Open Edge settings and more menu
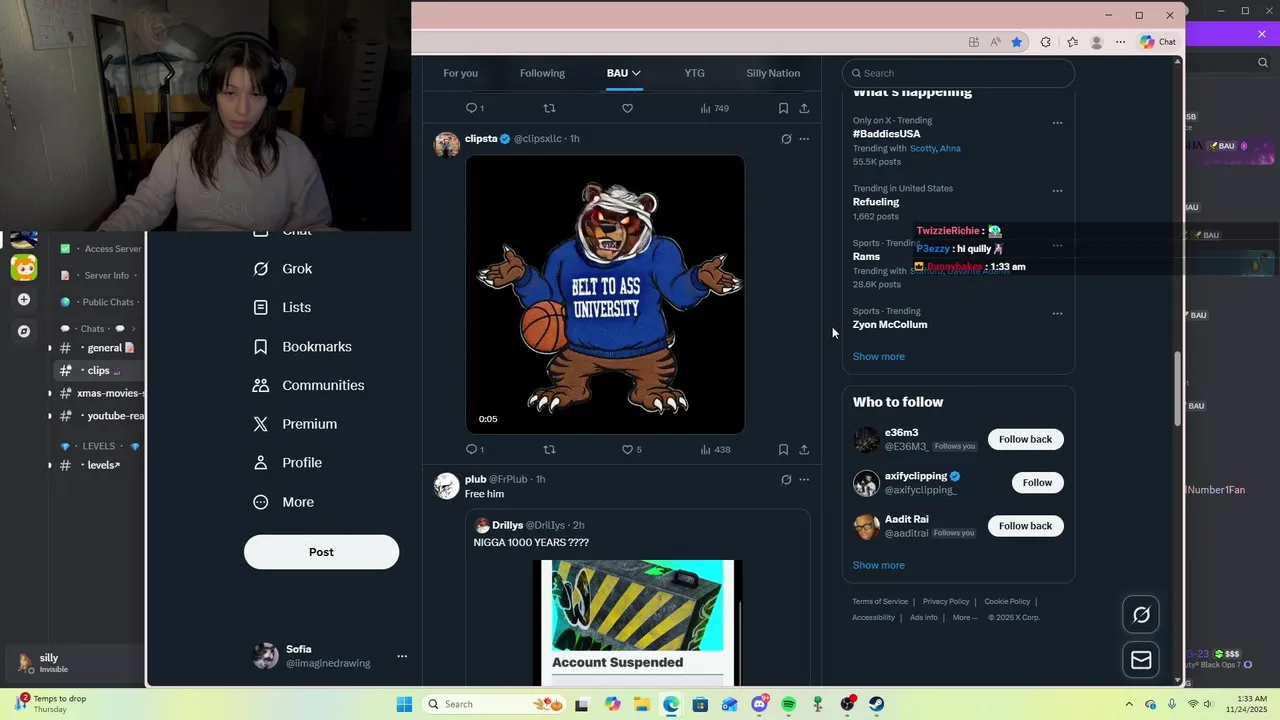This screenshot has height=720, width=1280. click(1120, 42)
